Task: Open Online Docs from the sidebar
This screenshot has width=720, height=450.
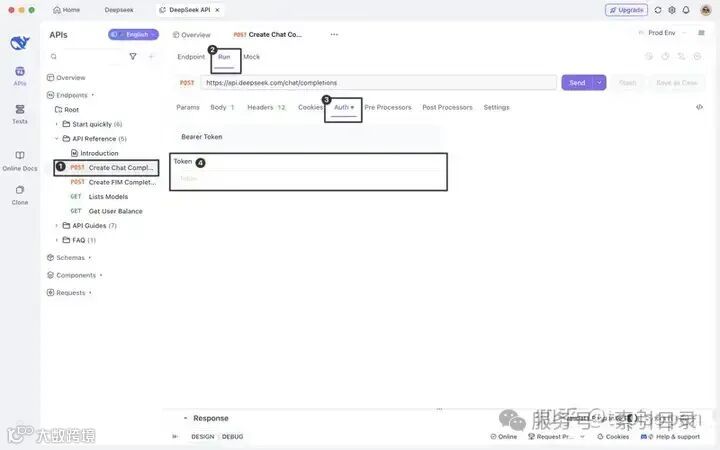Action: (20, 161)
